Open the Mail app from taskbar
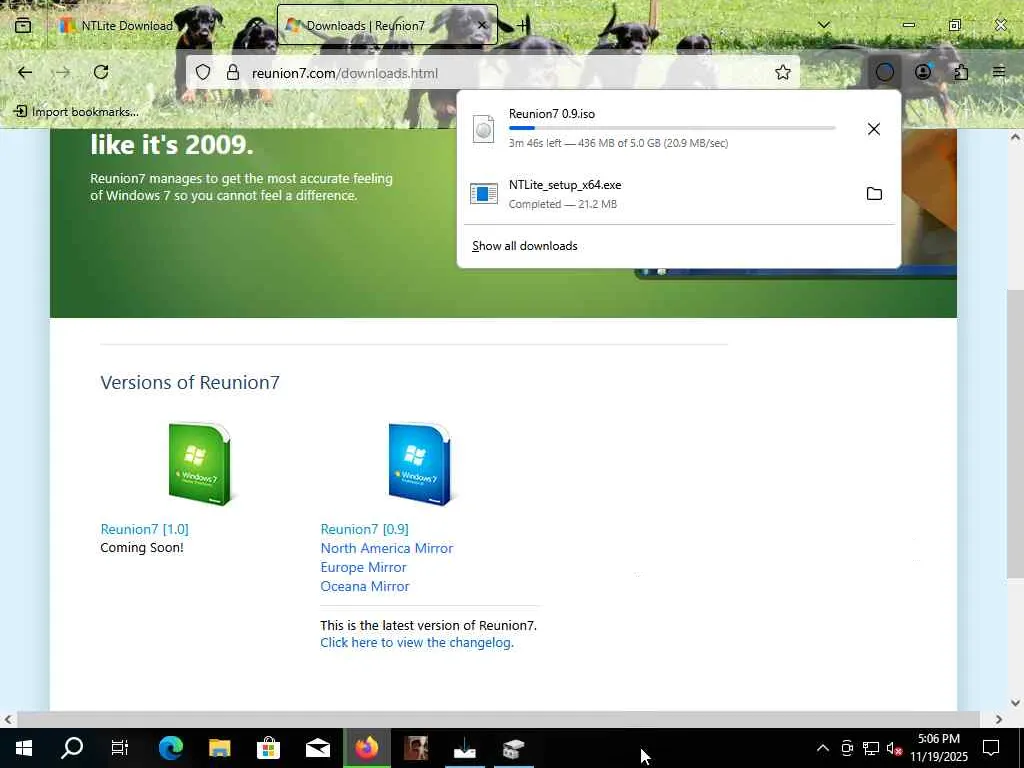Image resolution: width=1024 pixels, height=768 pixels. 317,748
